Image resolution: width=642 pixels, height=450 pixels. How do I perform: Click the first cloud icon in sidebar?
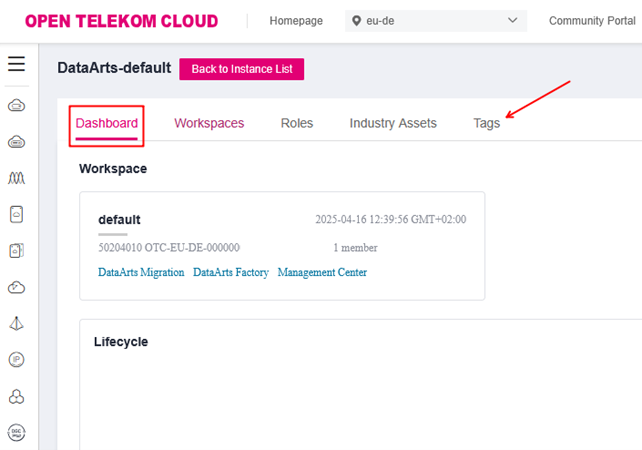16,105
